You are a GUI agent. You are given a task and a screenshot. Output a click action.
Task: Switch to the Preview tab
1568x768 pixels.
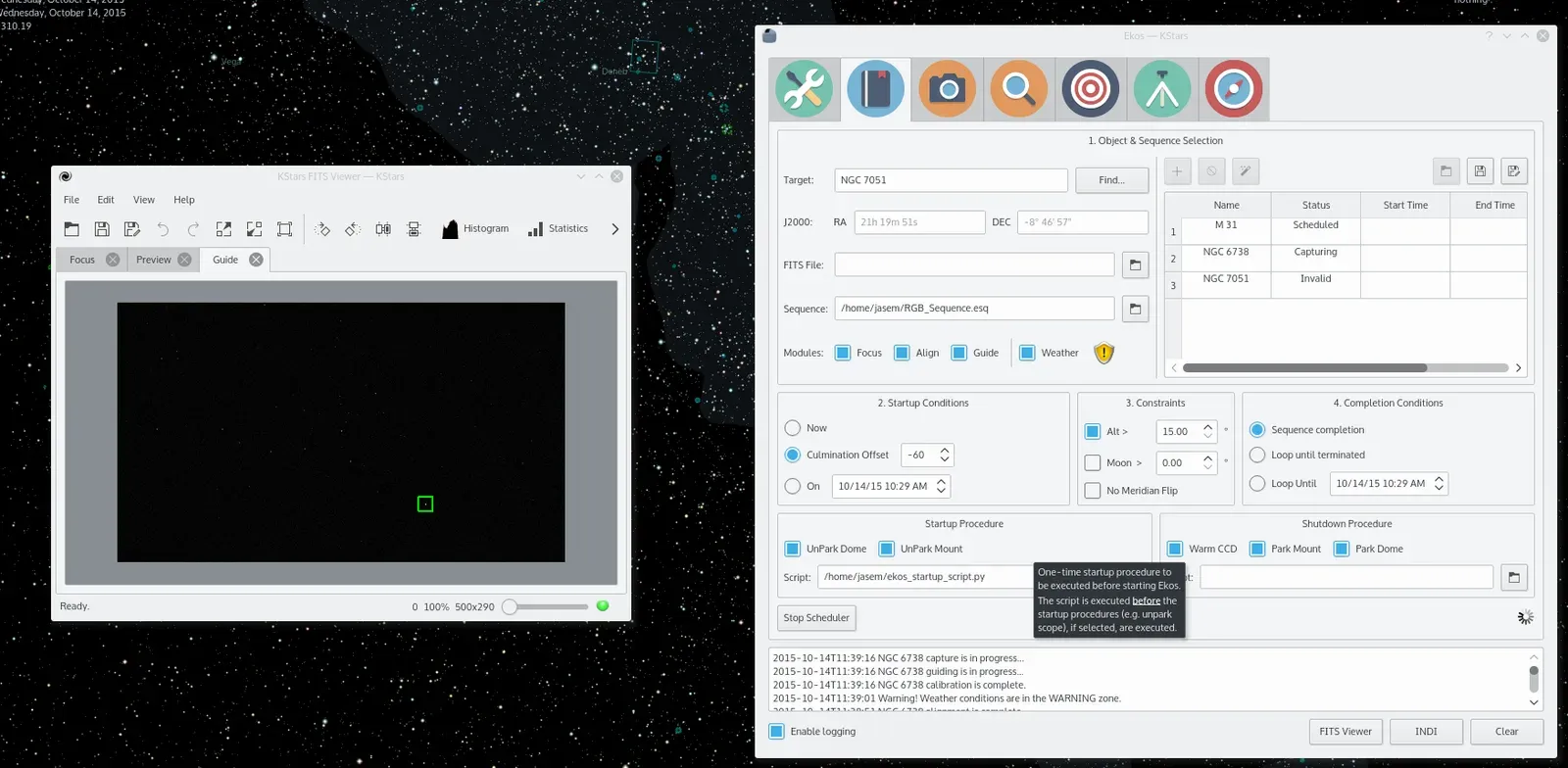click(154, 260)
